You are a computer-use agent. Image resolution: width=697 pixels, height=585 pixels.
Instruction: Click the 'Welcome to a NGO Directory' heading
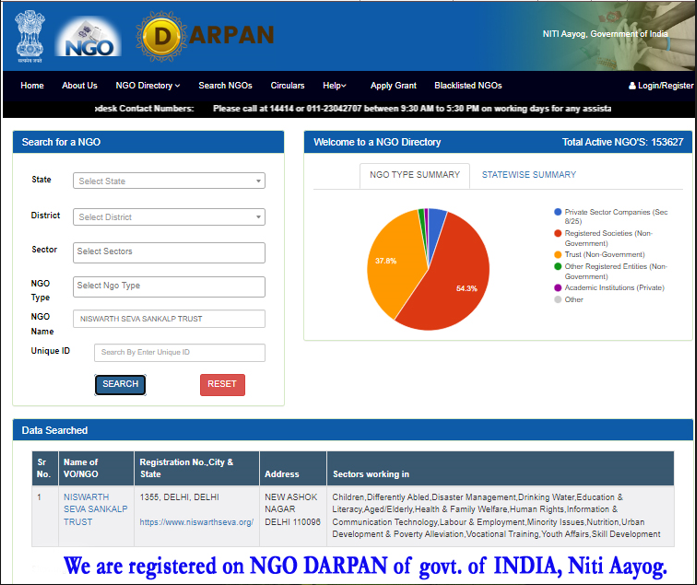[377, 142]
